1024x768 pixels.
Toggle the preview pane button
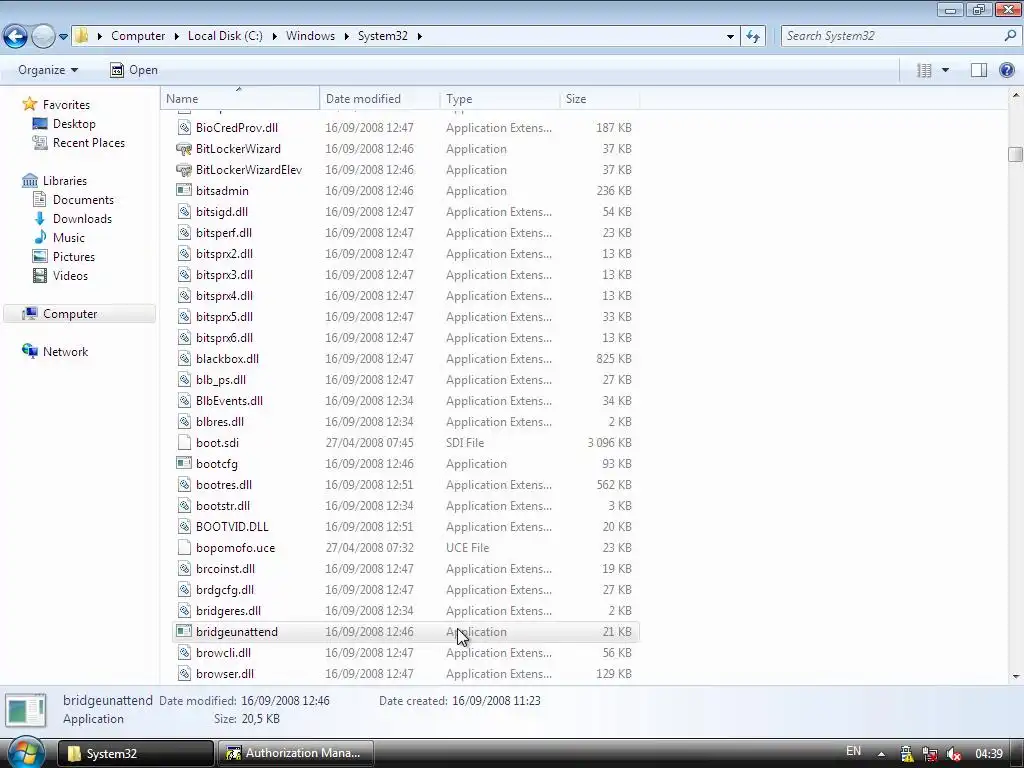click(978, 70)
